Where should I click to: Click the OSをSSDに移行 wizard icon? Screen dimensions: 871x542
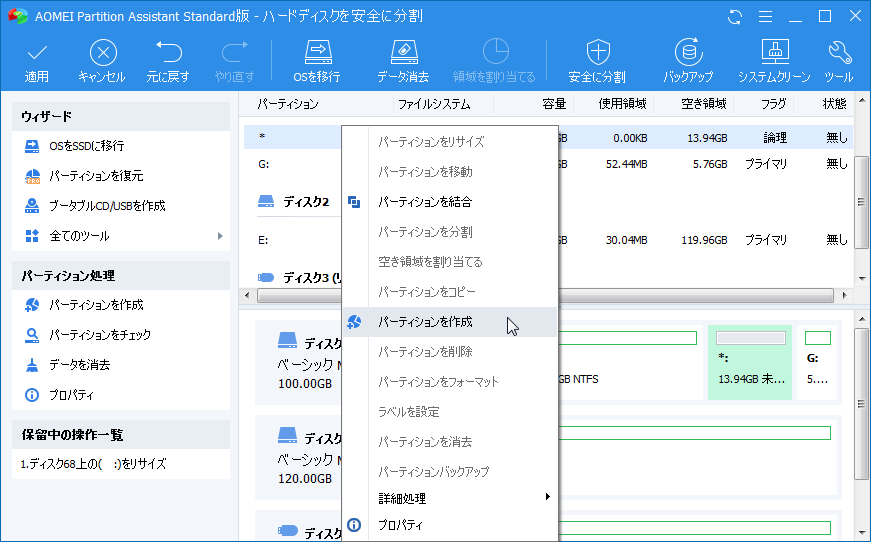(32, 146)
